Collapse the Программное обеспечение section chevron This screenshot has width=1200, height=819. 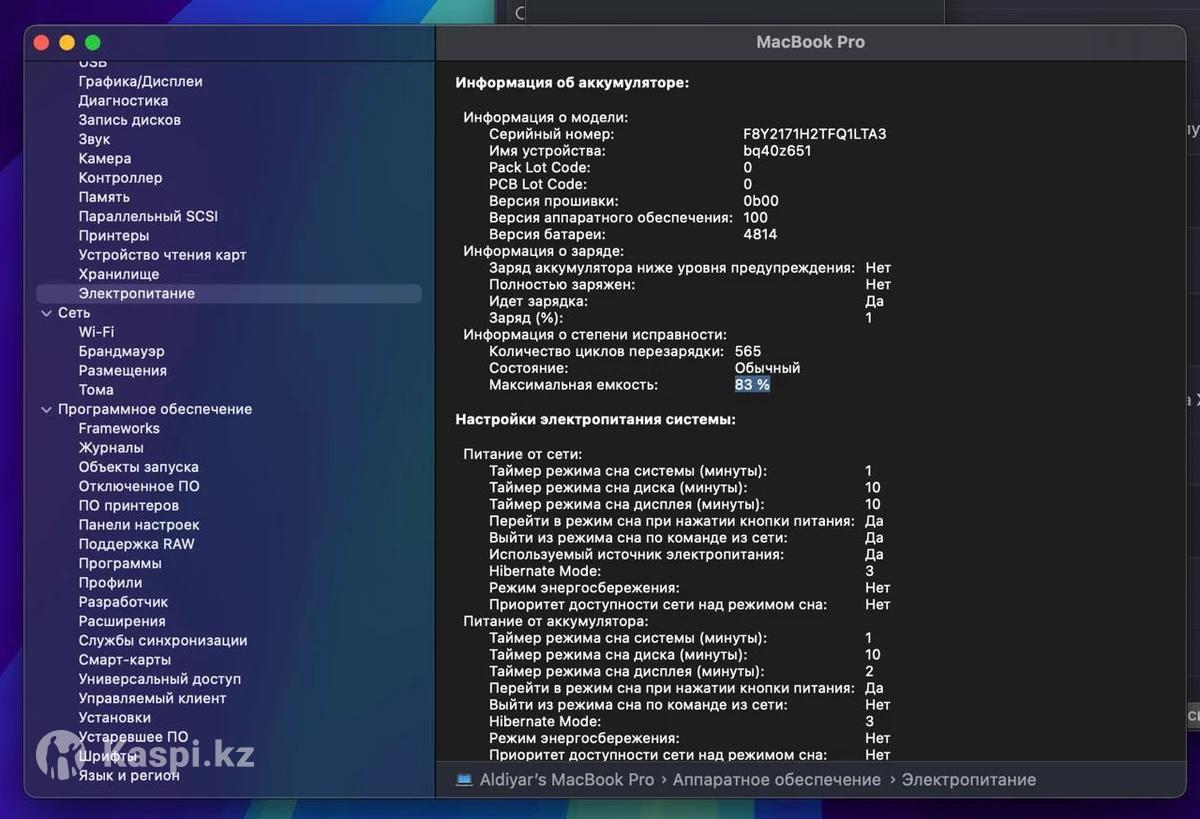pyautogui.click(x=46, y=409)
